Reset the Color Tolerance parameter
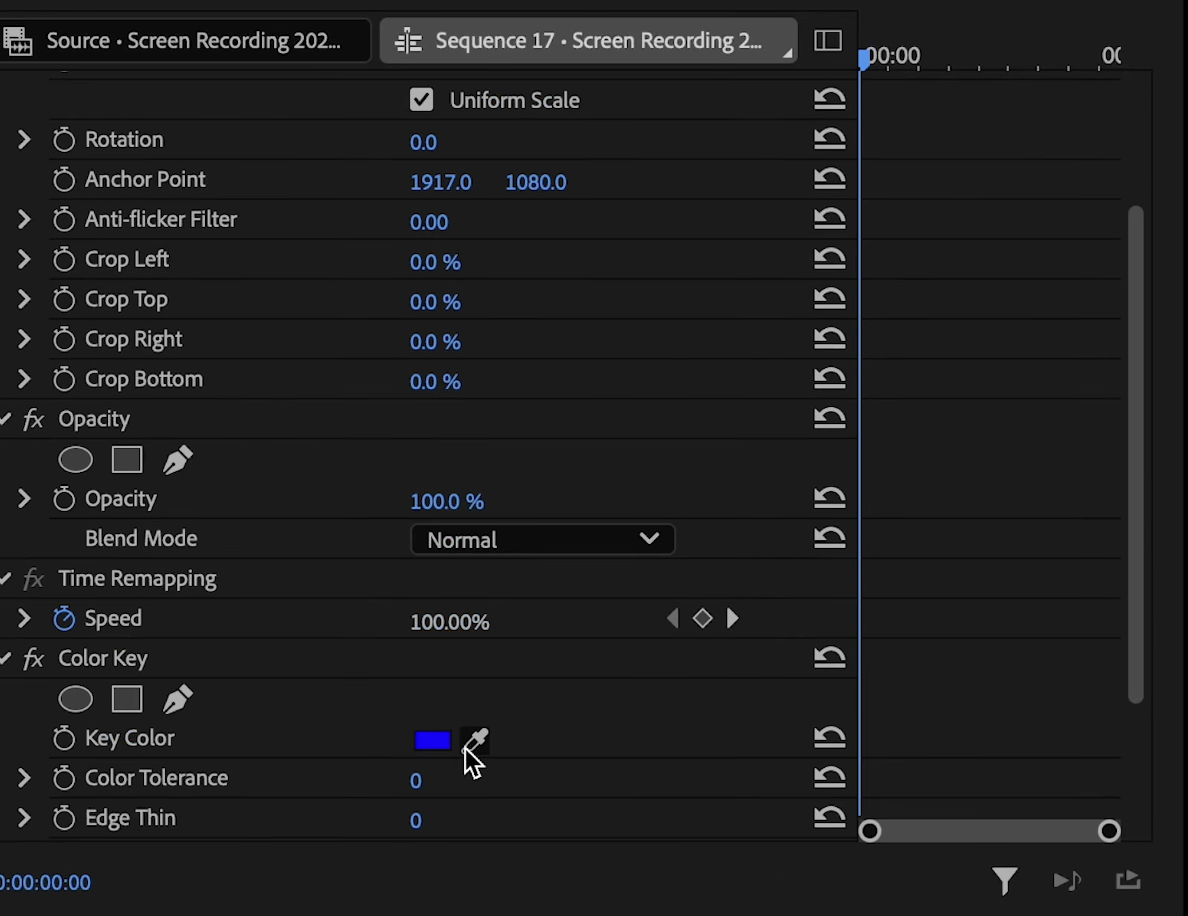1188x916 pixels. pyautogui.click(x=830, y=777)
